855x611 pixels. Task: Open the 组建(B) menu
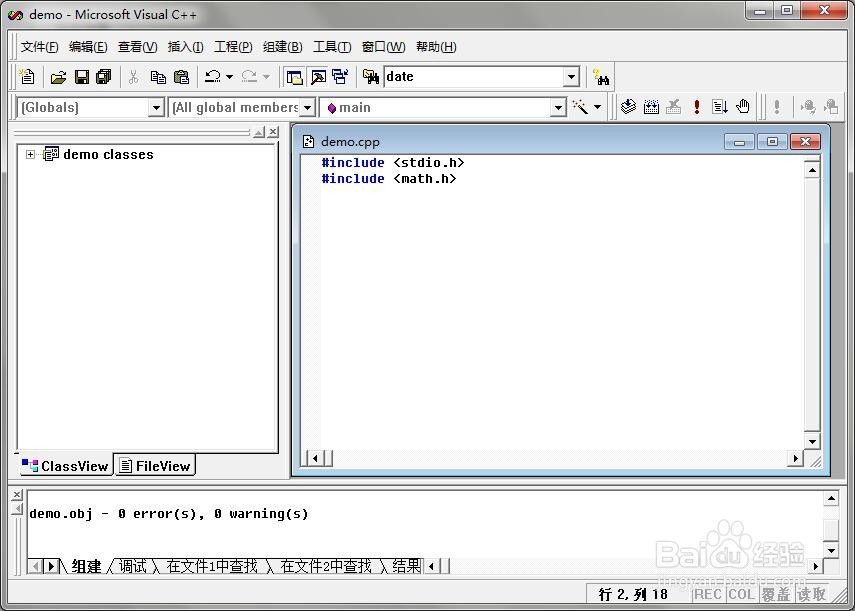coord(282,47)
